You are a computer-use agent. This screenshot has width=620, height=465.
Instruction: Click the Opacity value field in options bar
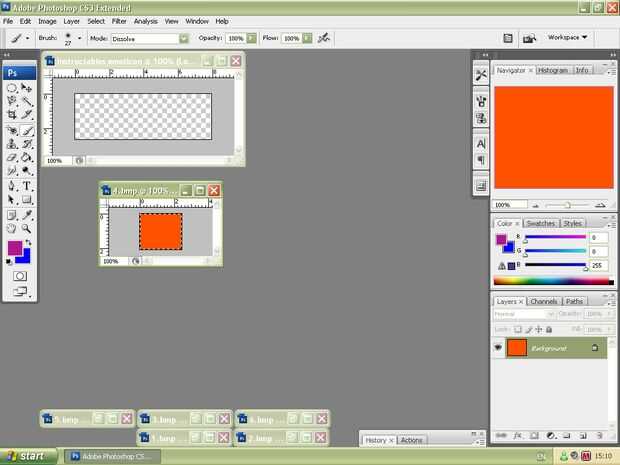click(236, 38)
